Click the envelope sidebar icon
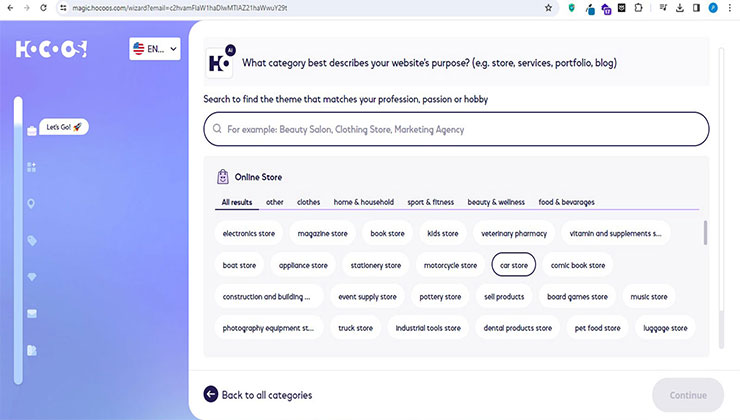This screenshot has width=740, height=420. pos(32,314)
